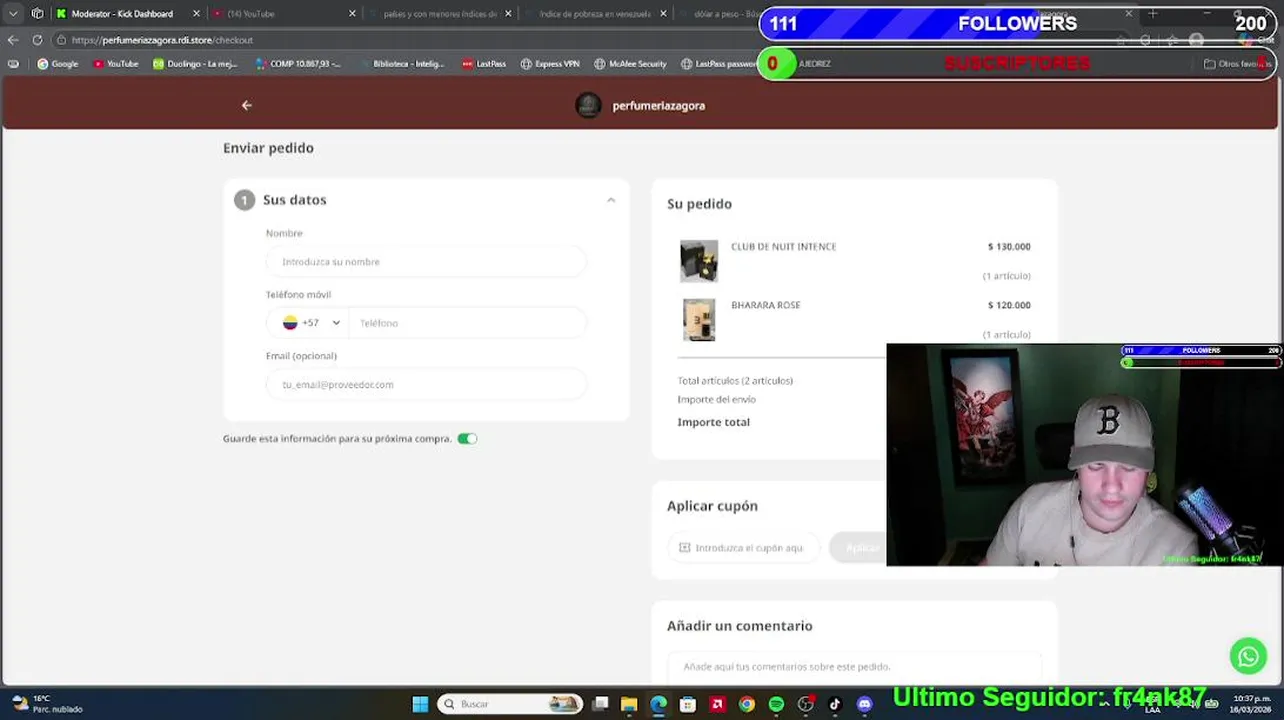This screenshot has width=1284, height=720.
Task: Open the McAfee Security bookmark
Action: coord(630,64)
